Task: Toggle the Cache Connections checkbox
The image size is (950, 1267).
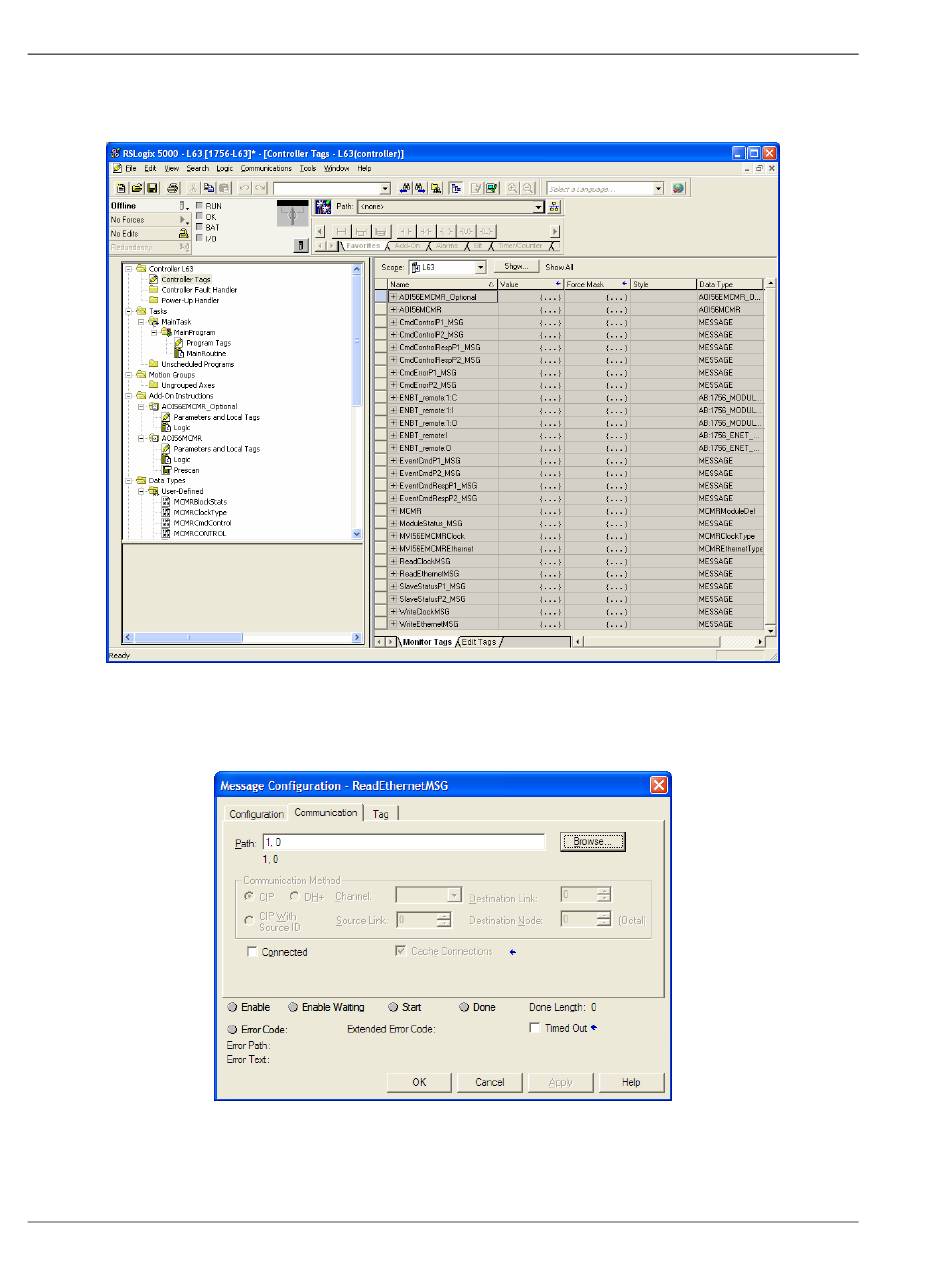Action: pos(400,952)
